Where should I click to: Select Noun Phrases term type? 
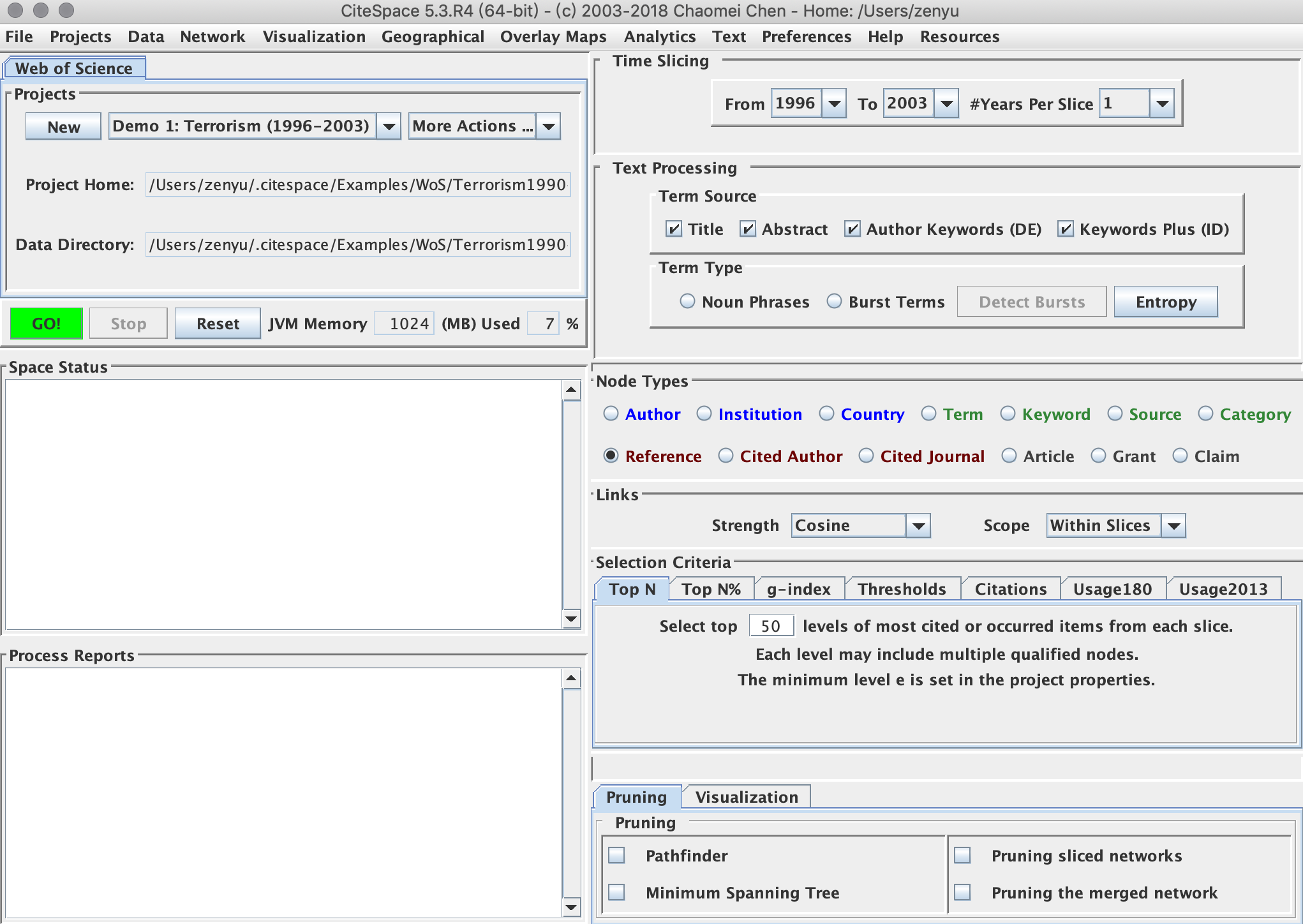(x=687, y=302)
